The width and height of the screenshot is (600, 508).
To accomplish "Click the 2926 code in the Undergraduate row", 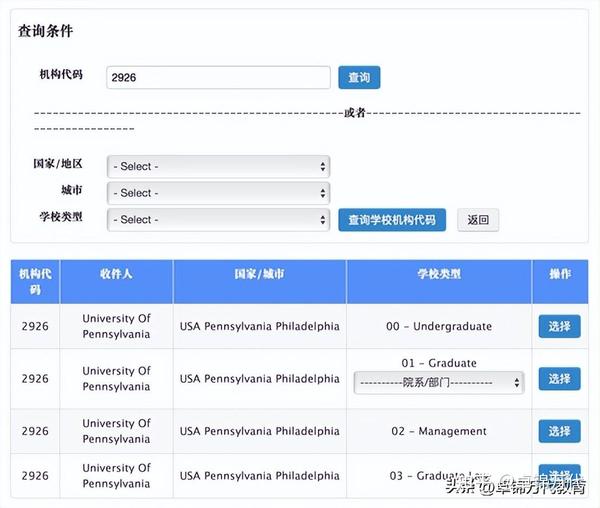I will pos(35,326).
